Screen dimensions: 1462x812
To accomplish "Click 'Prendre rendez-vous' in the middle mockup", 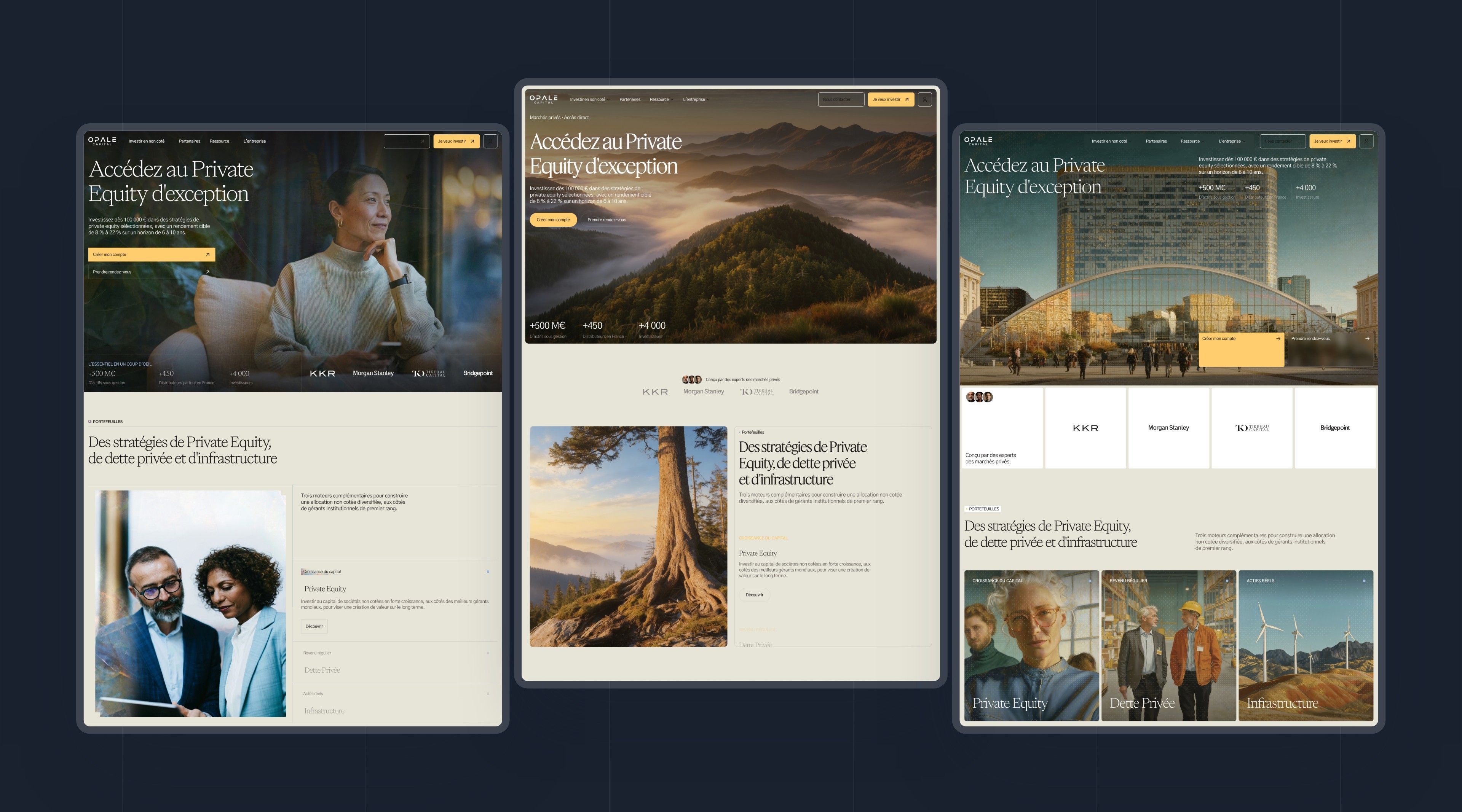I will [607, 220].
